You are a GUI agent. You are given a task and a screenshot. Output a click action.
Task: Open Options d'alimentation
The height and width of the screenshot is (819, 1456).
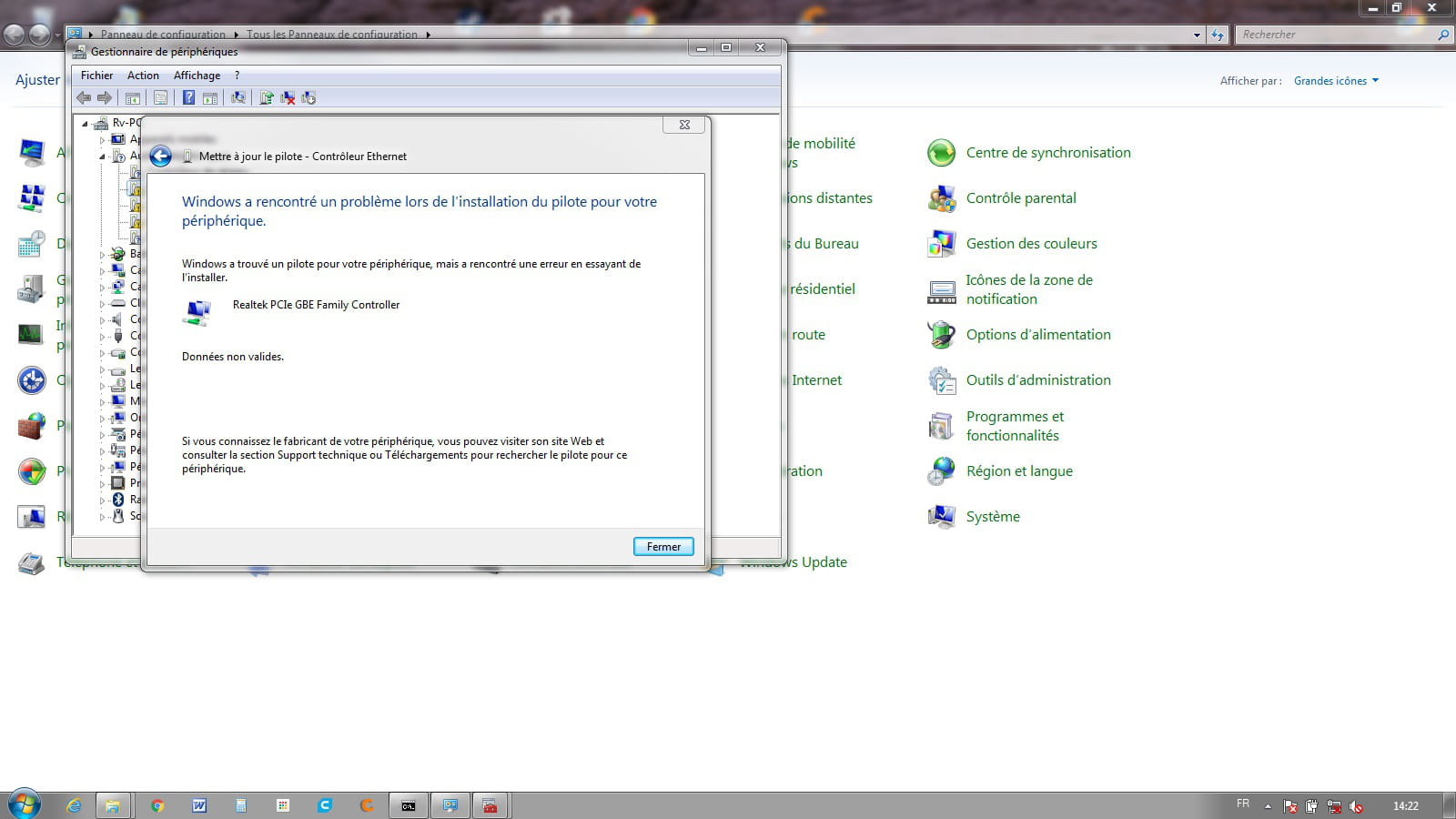pos(1038,335)
